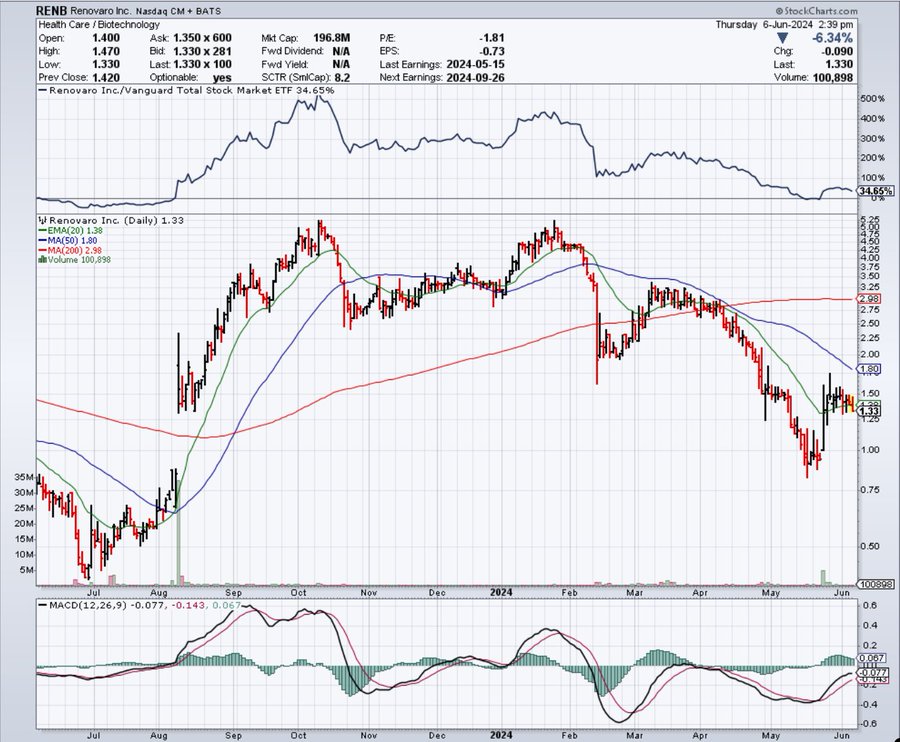Click the Open value 1.400
This screenshot has width=900, height=742.
tap(106, 38)
